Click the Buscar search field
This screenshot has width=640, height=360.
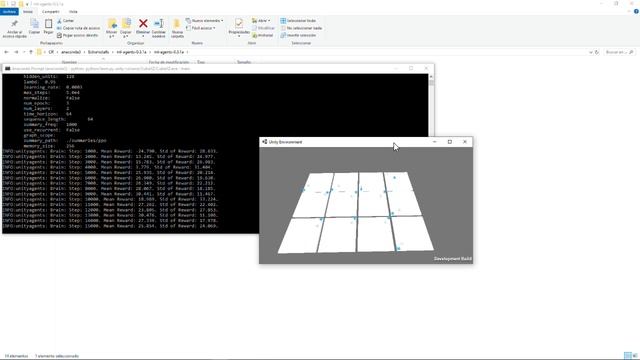coord(619,52)
